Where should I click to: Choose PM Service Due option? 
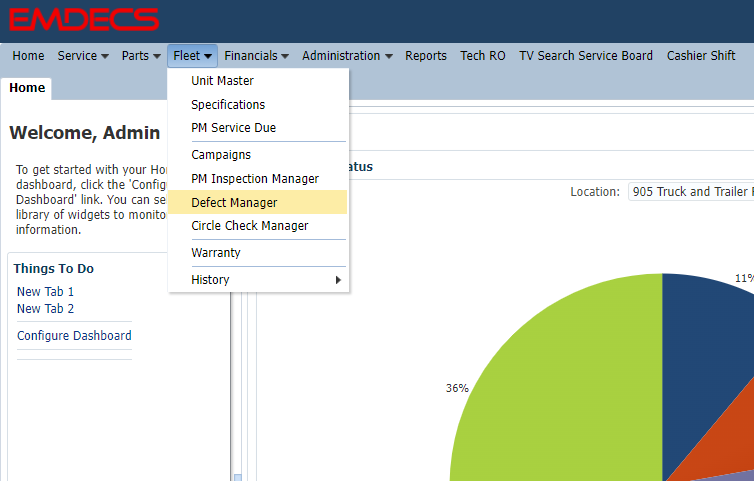(x=233, y=128)
